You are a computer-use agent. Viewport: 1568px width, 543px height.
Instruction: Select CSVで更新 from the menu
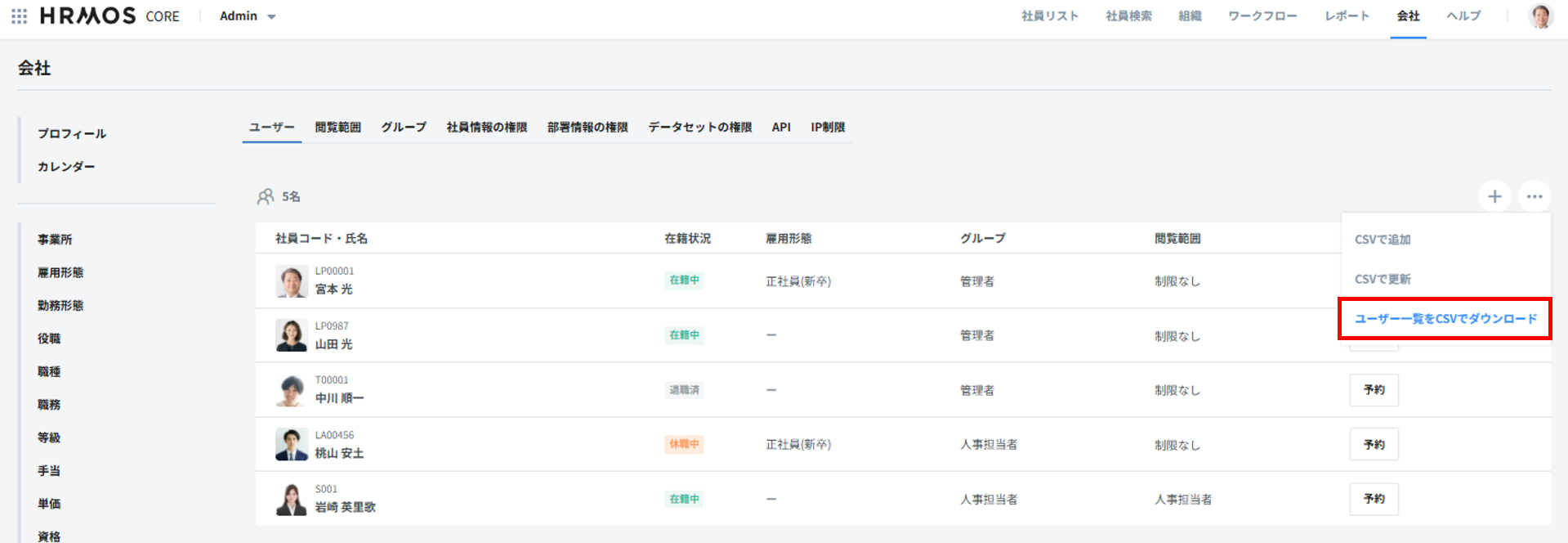point(1383,279)
